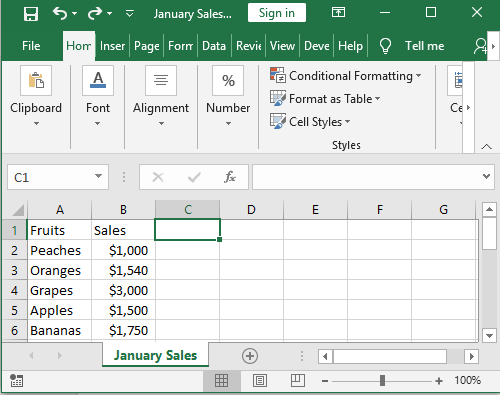Open the Data ribbon tab
Image resolution: width=500 pixels, height=395 pixels.
pyautogui.click(x=214, y=46)
